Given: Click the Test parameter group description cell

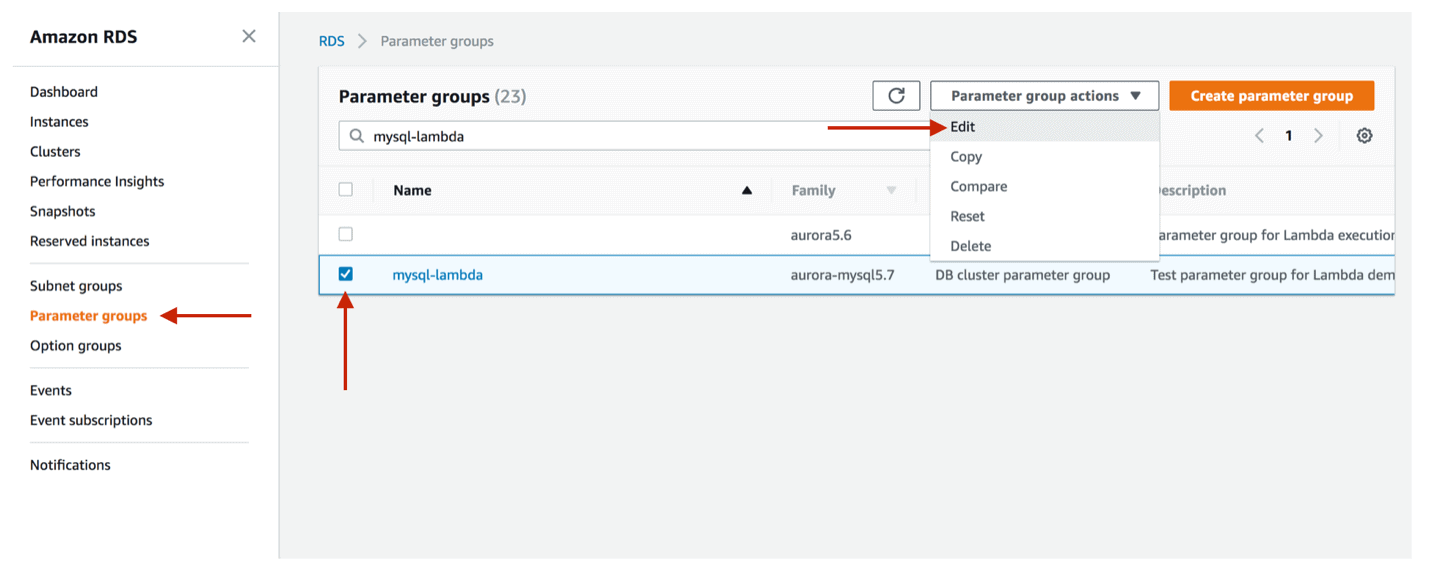Looking at the screenshot, I should coord(1272,275).
